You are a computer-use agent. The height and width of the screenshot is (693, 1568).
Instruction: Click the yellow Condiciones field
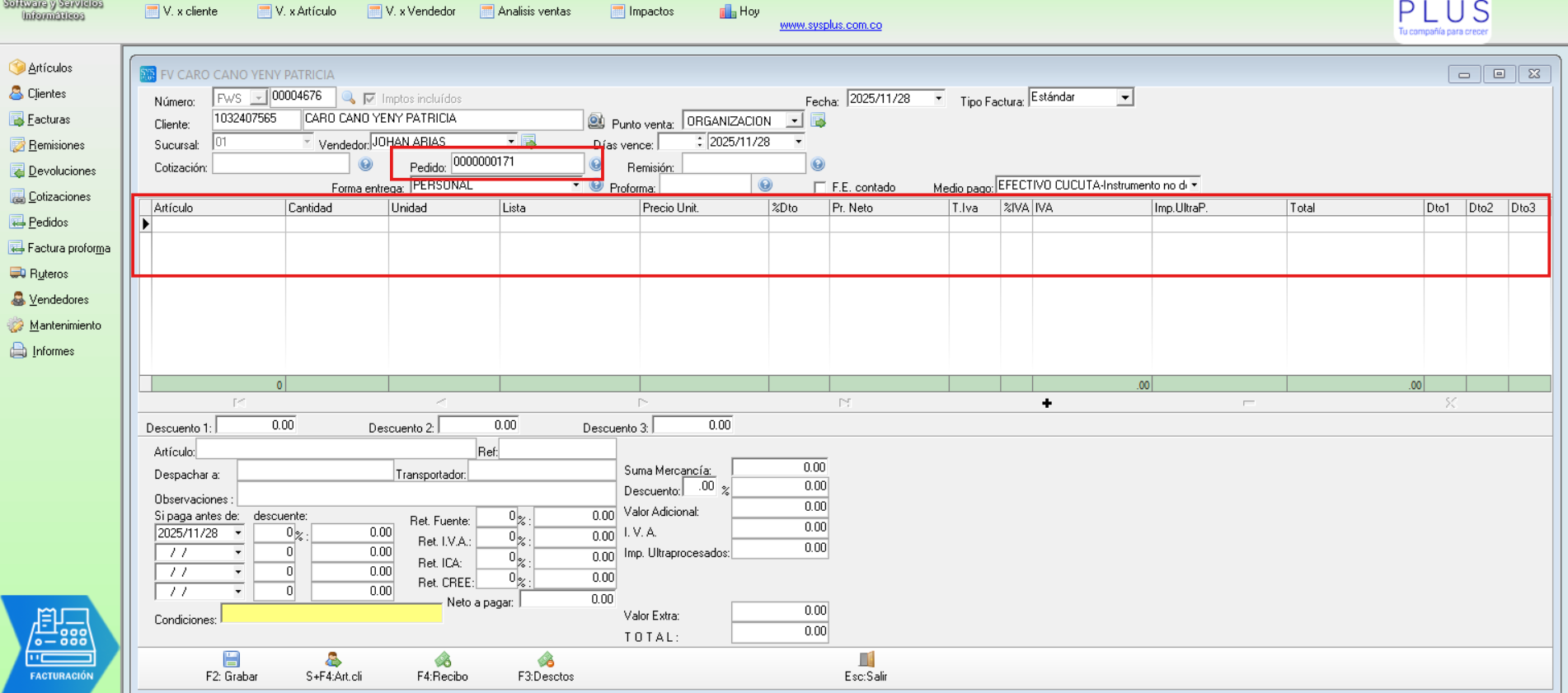point(331,614)
